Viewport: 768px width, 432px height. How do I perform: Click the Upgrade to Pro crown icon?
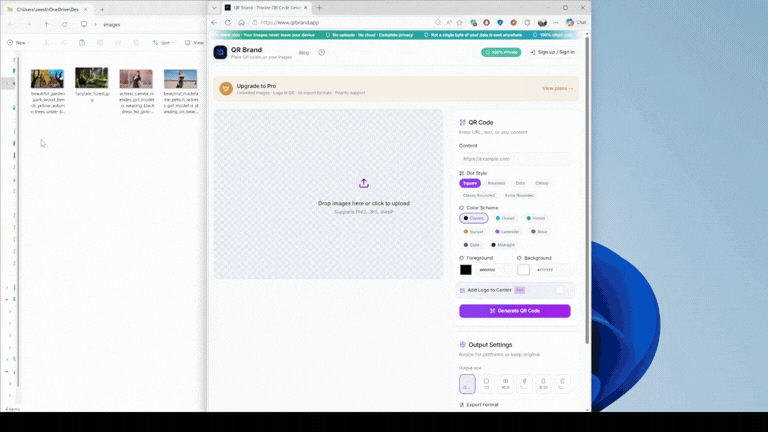[x=226, y=89]
